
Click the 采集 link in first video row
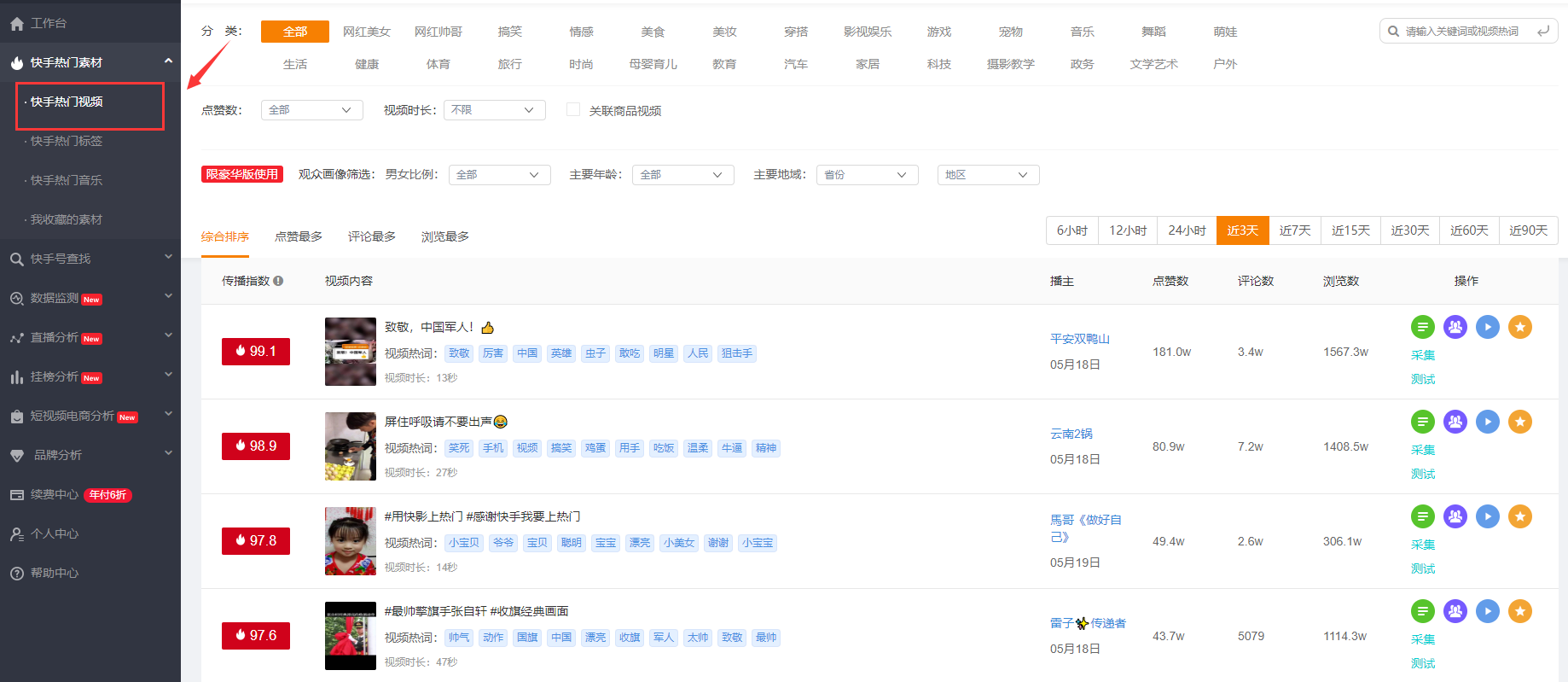coord(1422,355)
